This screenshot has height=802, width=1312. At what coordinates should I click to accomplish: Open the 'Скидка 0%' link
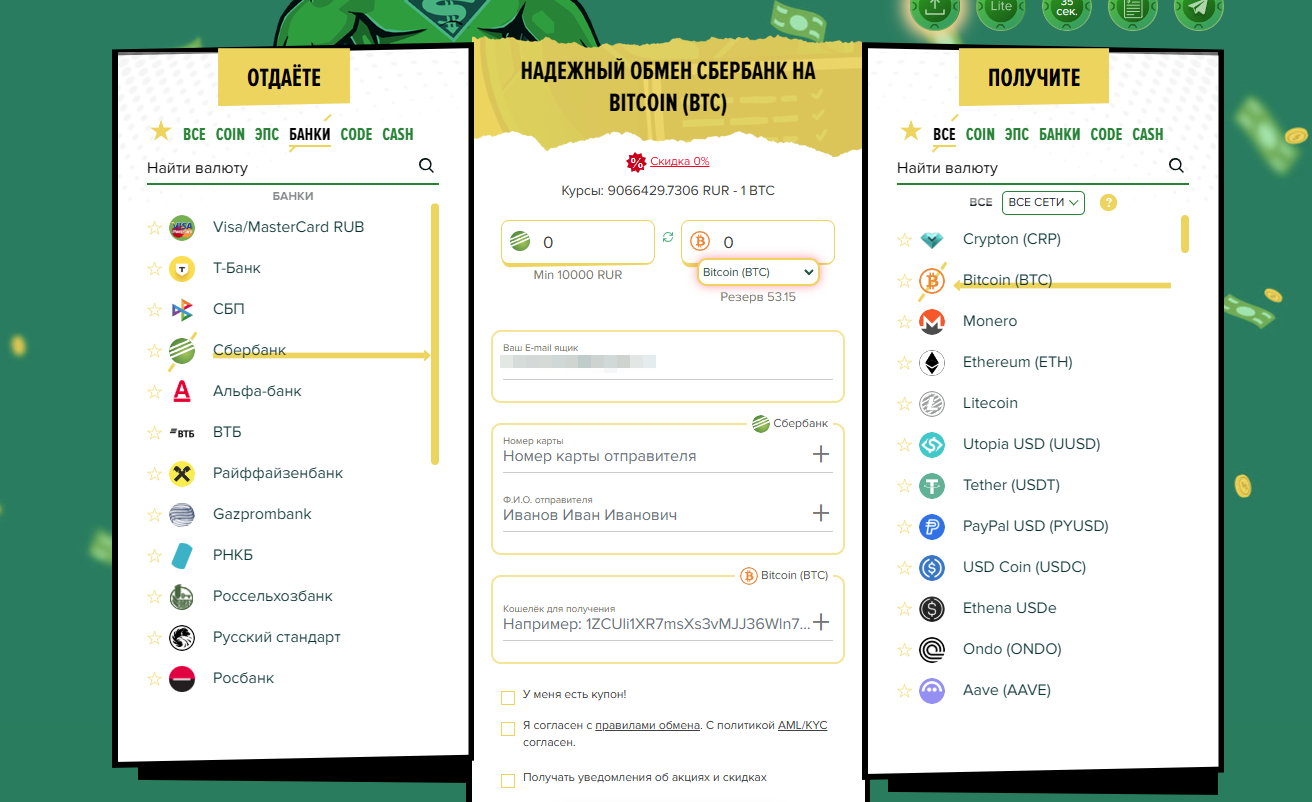680,161
